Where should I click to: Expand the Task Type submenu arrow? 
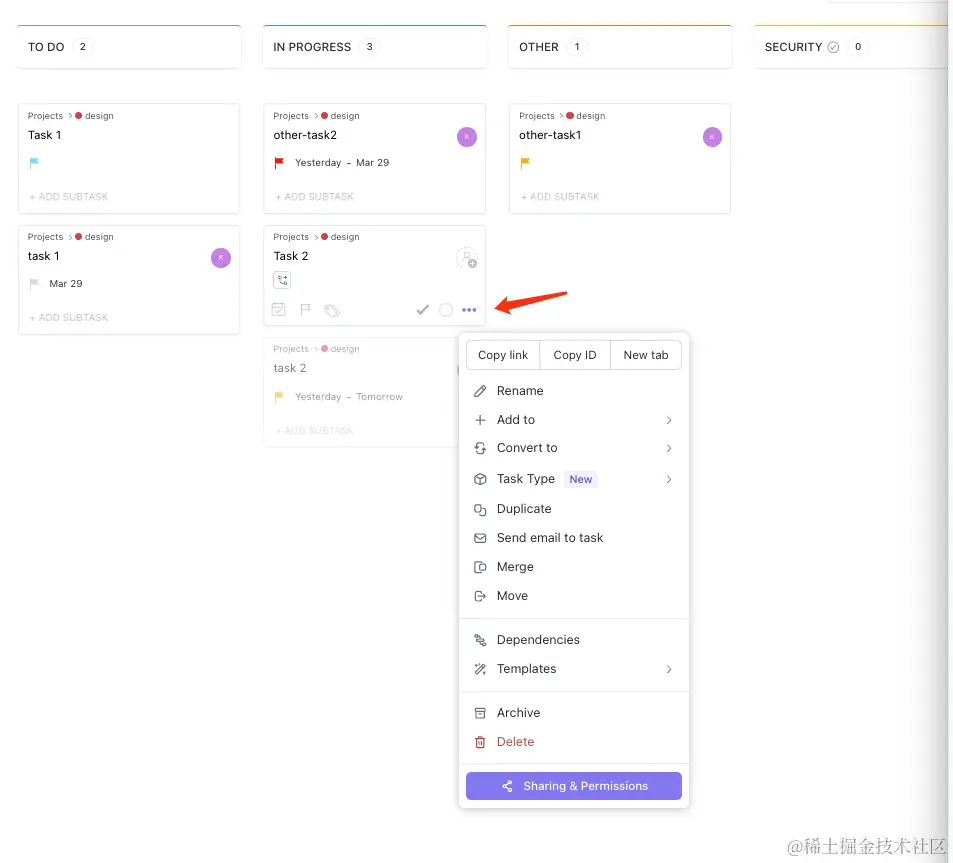(669, 479)
